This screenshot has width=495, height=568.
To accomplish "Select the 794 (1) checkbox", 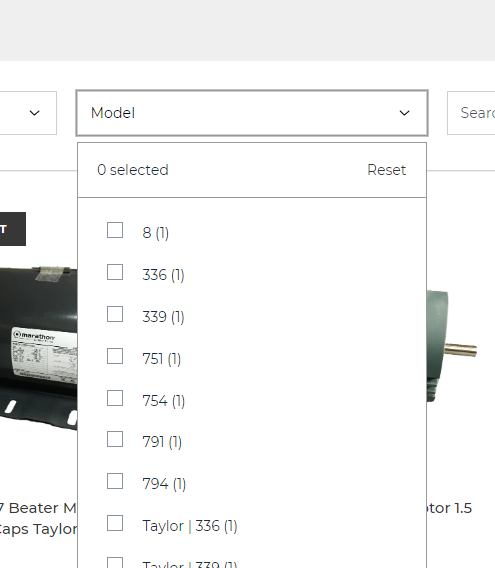I will [115, 481].
